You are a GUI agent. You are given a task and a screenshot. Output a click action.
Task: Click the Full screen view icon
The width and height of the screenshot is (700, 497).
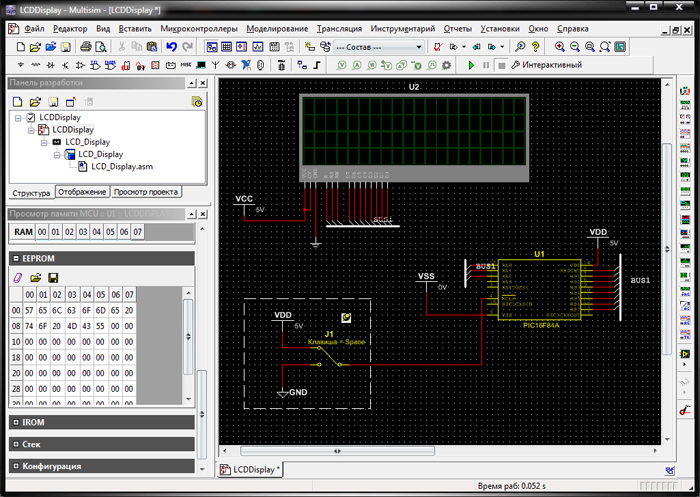click(620, 46)
